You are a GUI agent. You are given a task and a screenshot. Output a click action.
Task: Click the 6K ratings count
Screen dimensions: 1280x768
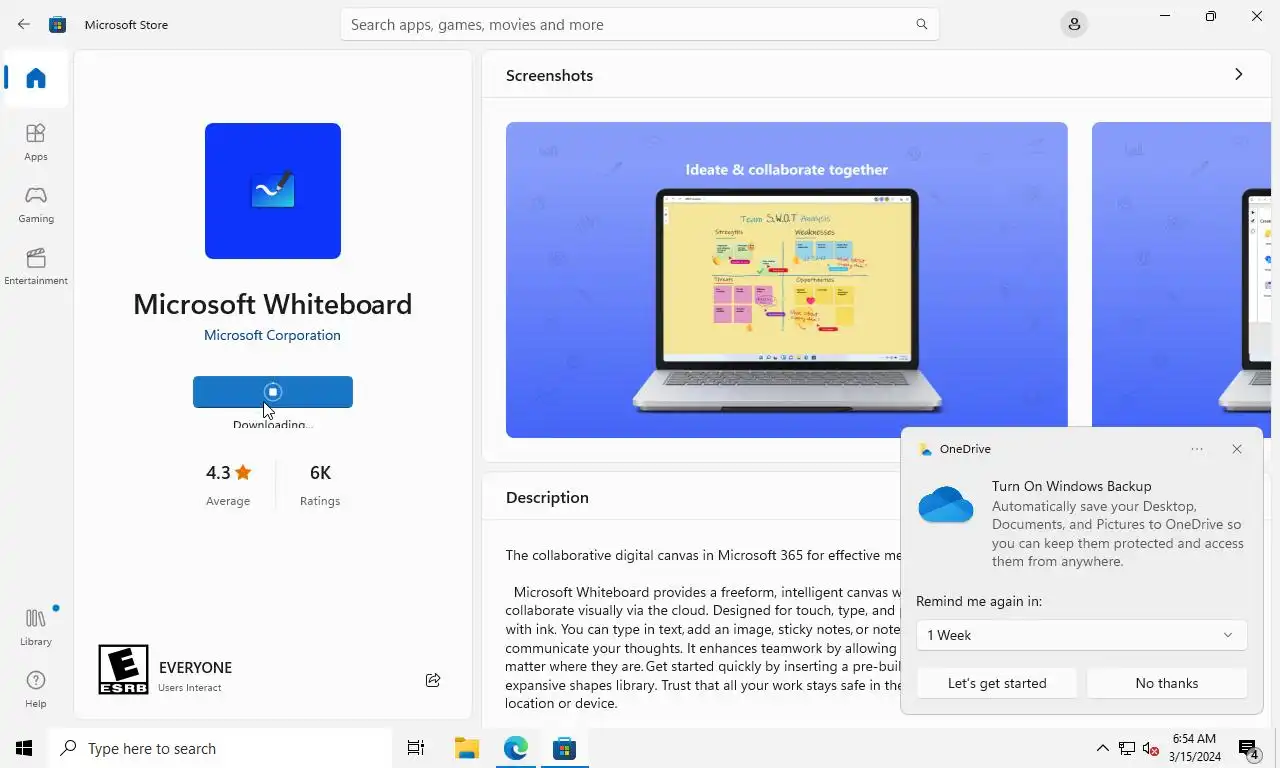320,484
